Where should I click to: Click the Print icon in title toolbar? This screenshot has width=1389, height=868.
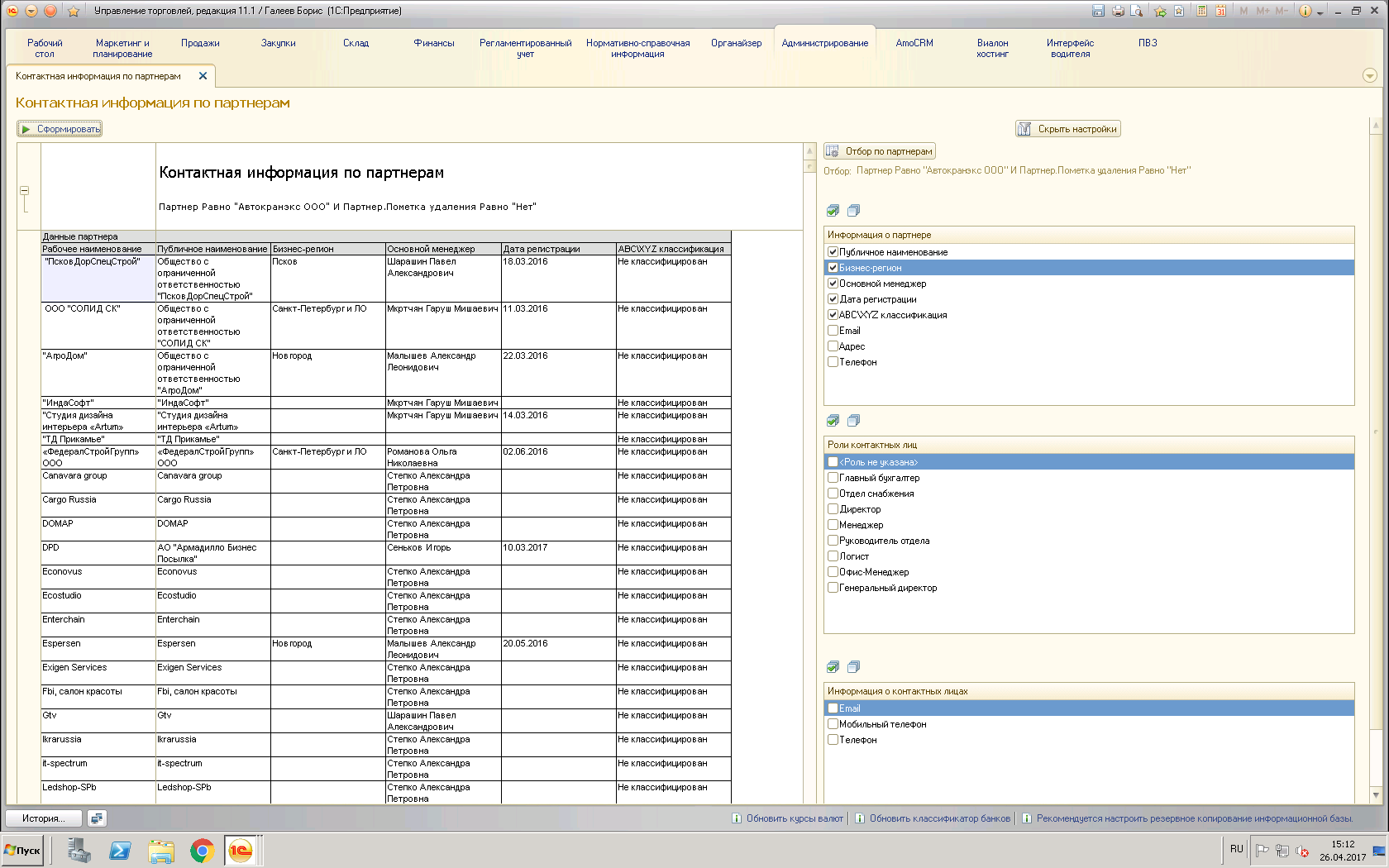click(1118, 11)
